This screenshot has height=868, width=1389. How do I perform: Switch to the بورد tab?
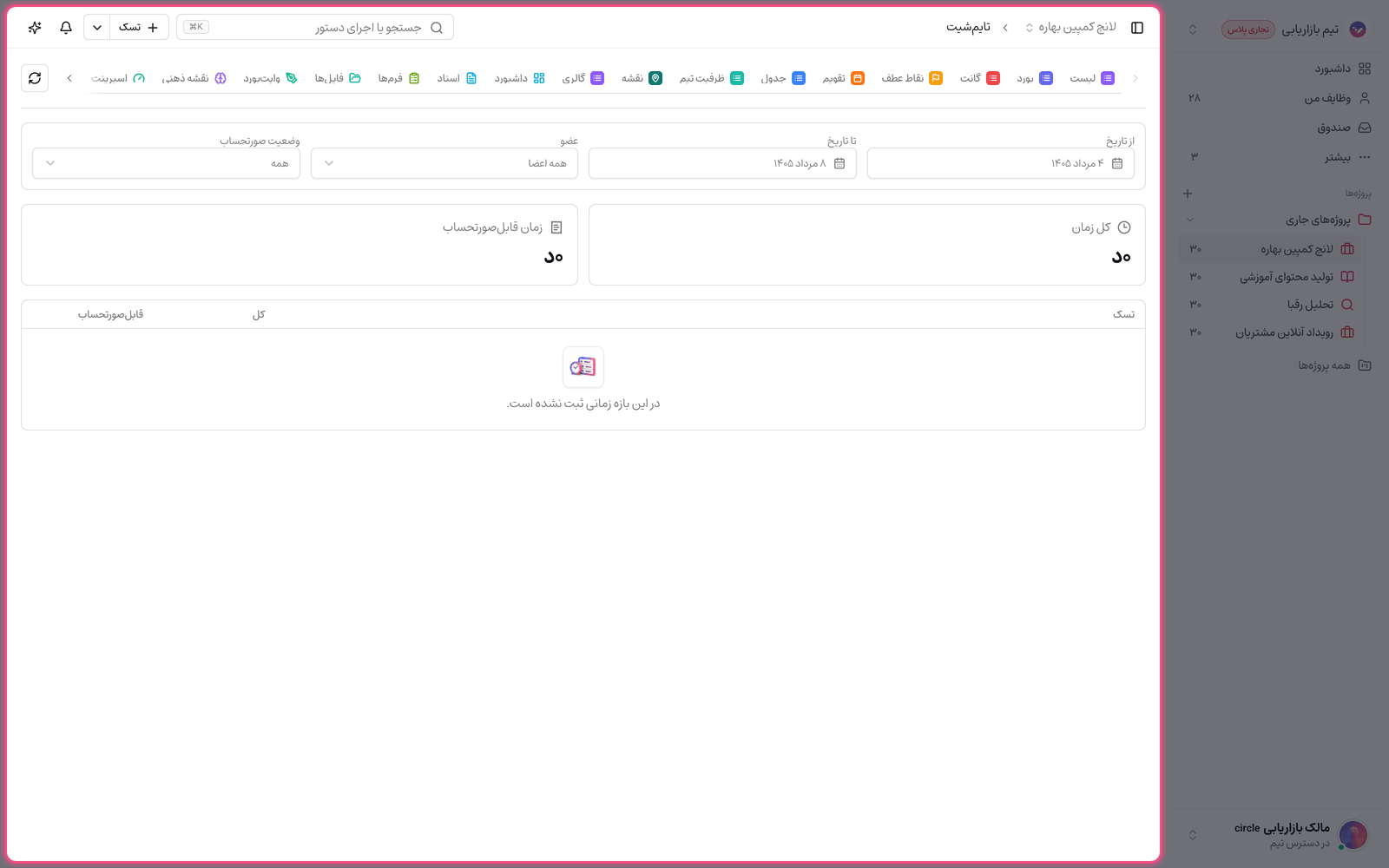pyautogui.click(x=1035, y=78)
